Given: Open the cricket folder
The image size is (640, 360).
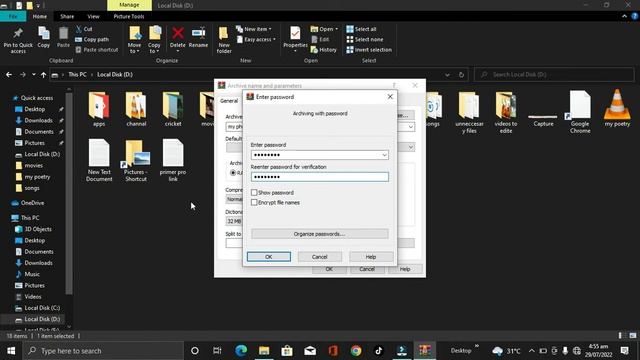Looking at the screenshot, I should point(173,109).
